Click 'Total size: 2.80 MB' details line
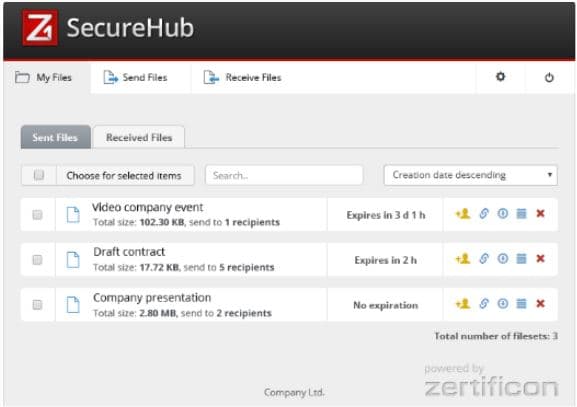The width and height of the screenshot is (577, 407). pyautogui.click(x=182, y=313)
